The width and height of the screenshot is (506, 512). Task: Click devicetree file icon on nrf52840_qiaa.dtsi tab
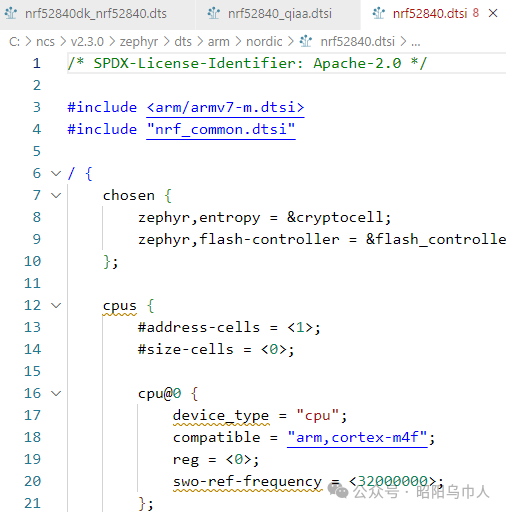[214, 14]
